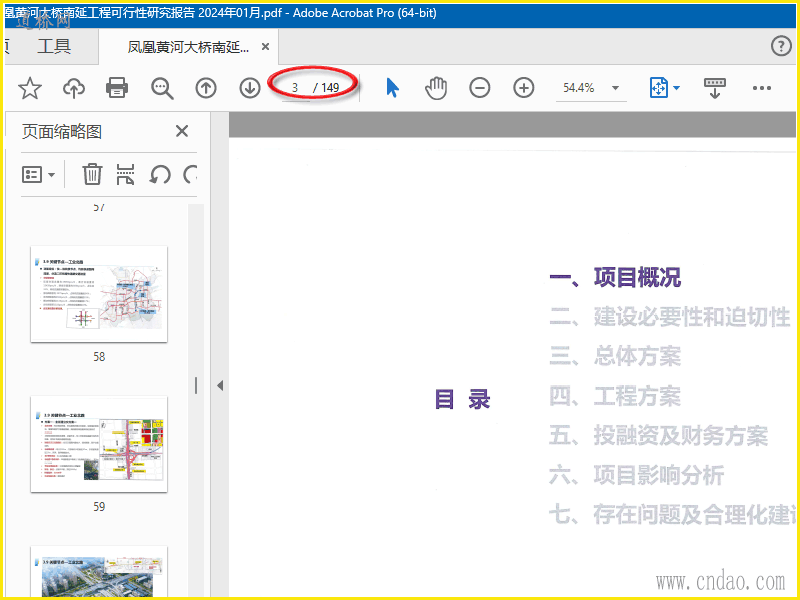This screenshot has height=600, width=800.
Task: Insert or extract pages with scissors icon
Action: point(126,174)
